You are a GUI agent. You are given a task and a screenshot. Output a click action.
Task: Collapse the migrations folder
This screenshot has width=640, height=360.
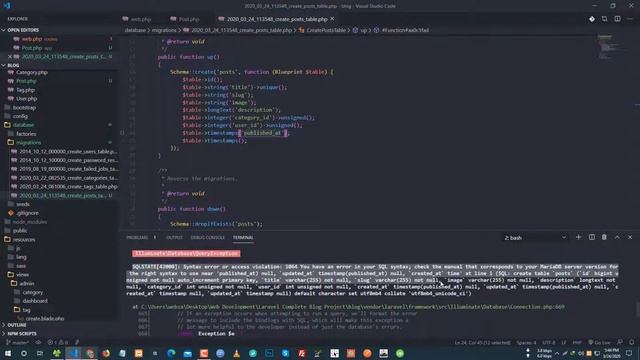(29, 142)
